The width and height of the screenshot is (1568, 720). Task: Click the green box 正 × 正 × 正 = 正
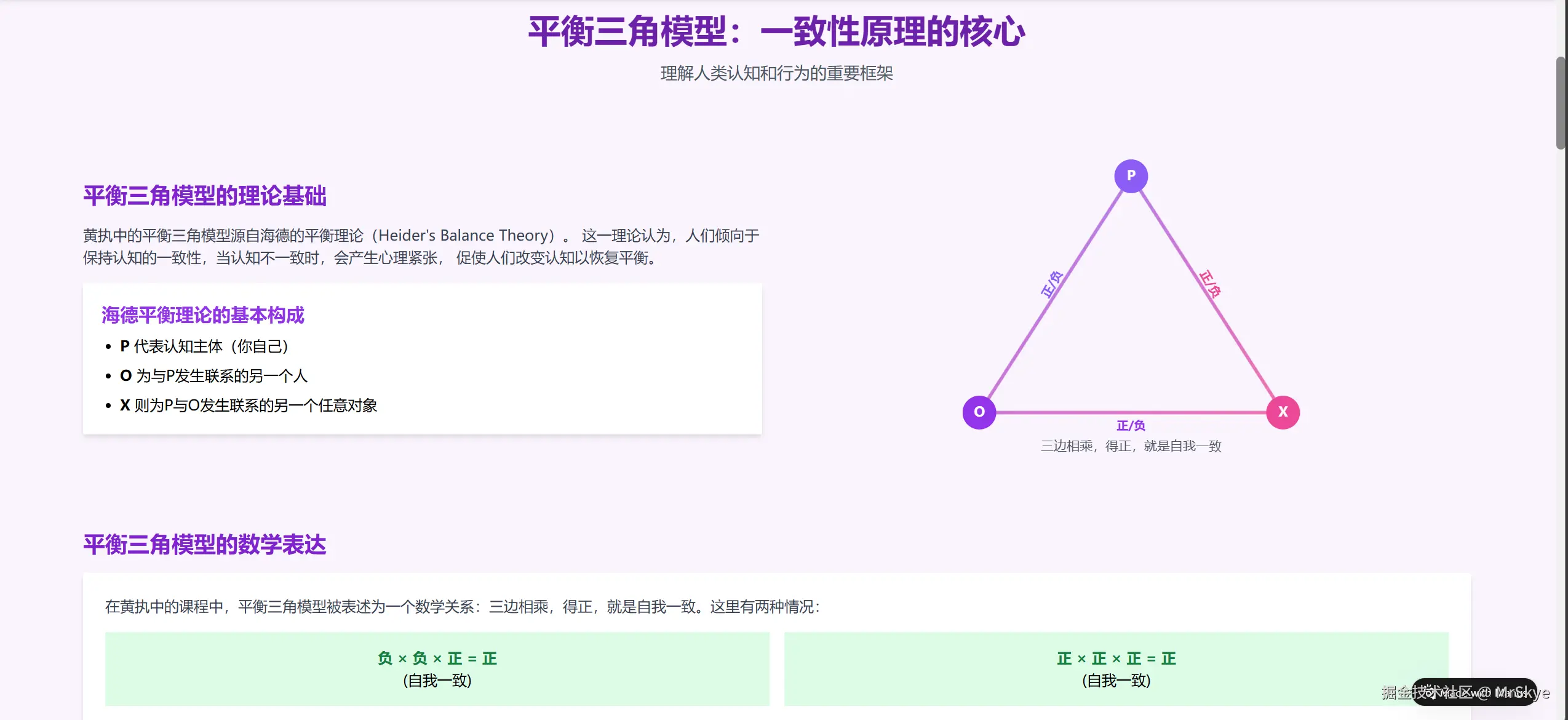coord(1116,668)
